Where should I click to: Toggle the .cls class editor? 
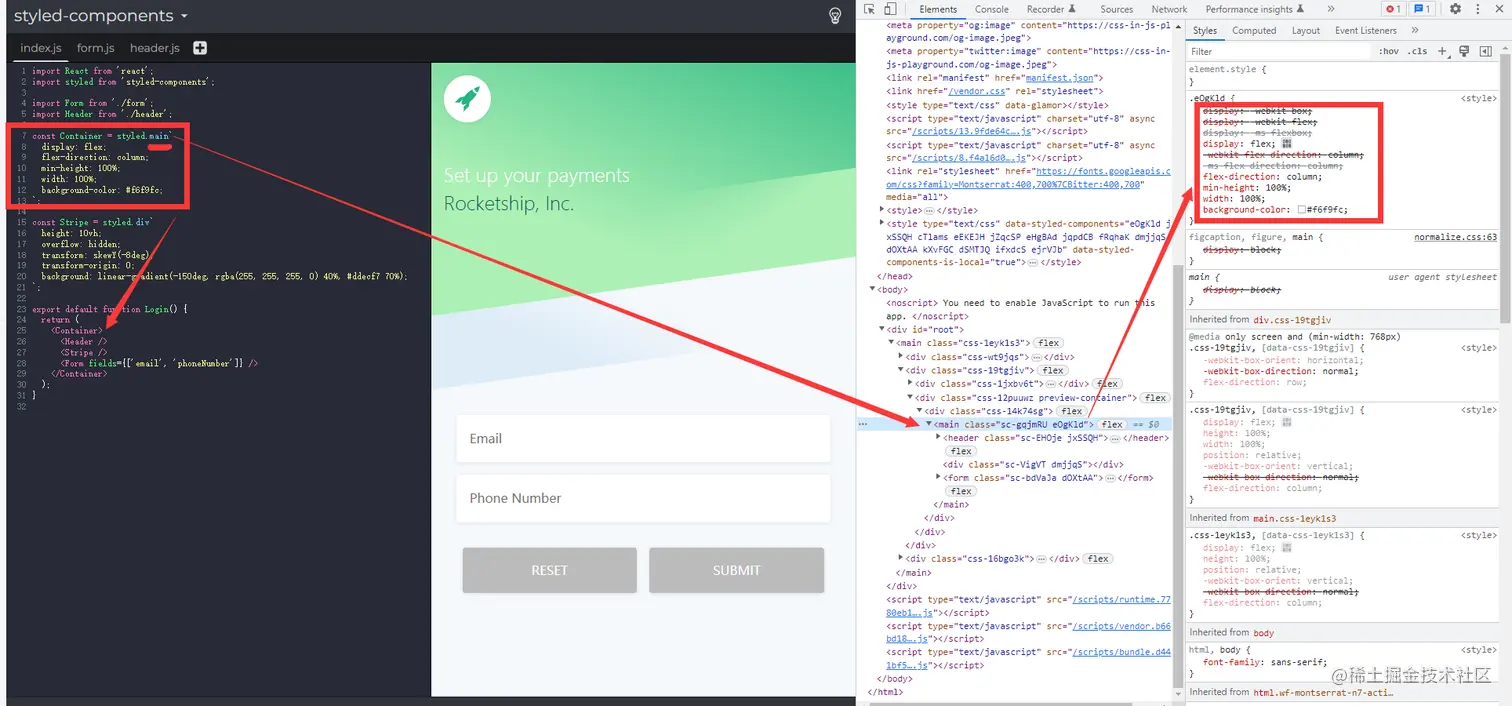pyautogui.click(x=1417, y=51)
